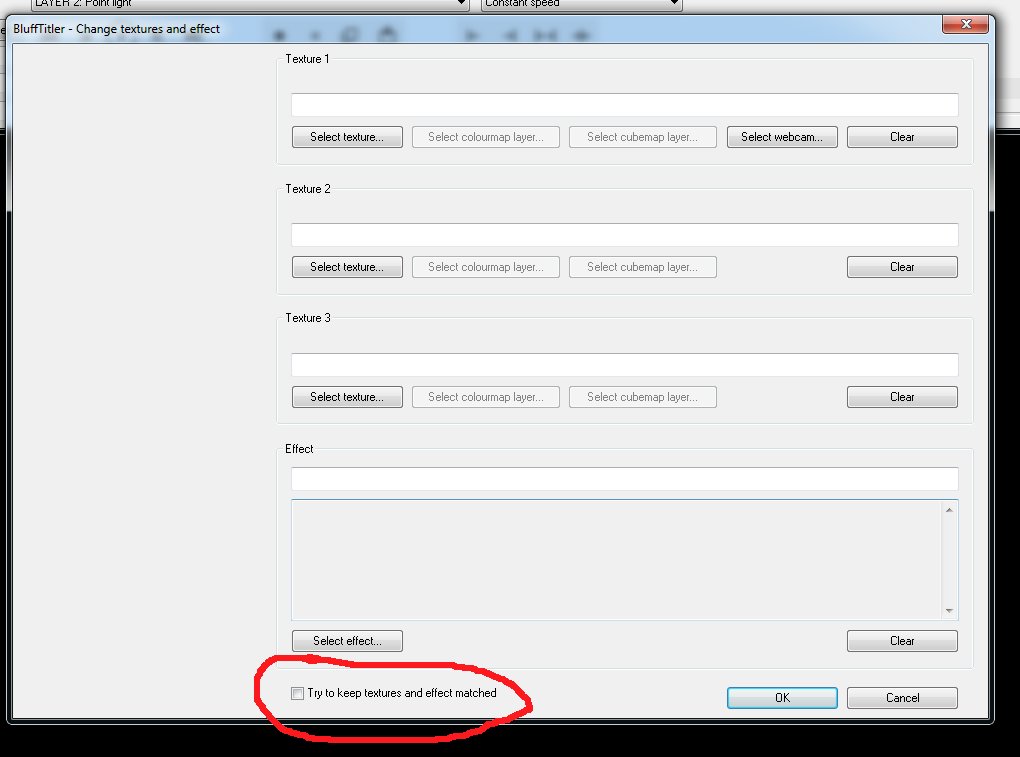Click Select cubemap layer in Texture 1
Image resolution: width=1020 pixels, height=757 pixels.
pos(643,137)
